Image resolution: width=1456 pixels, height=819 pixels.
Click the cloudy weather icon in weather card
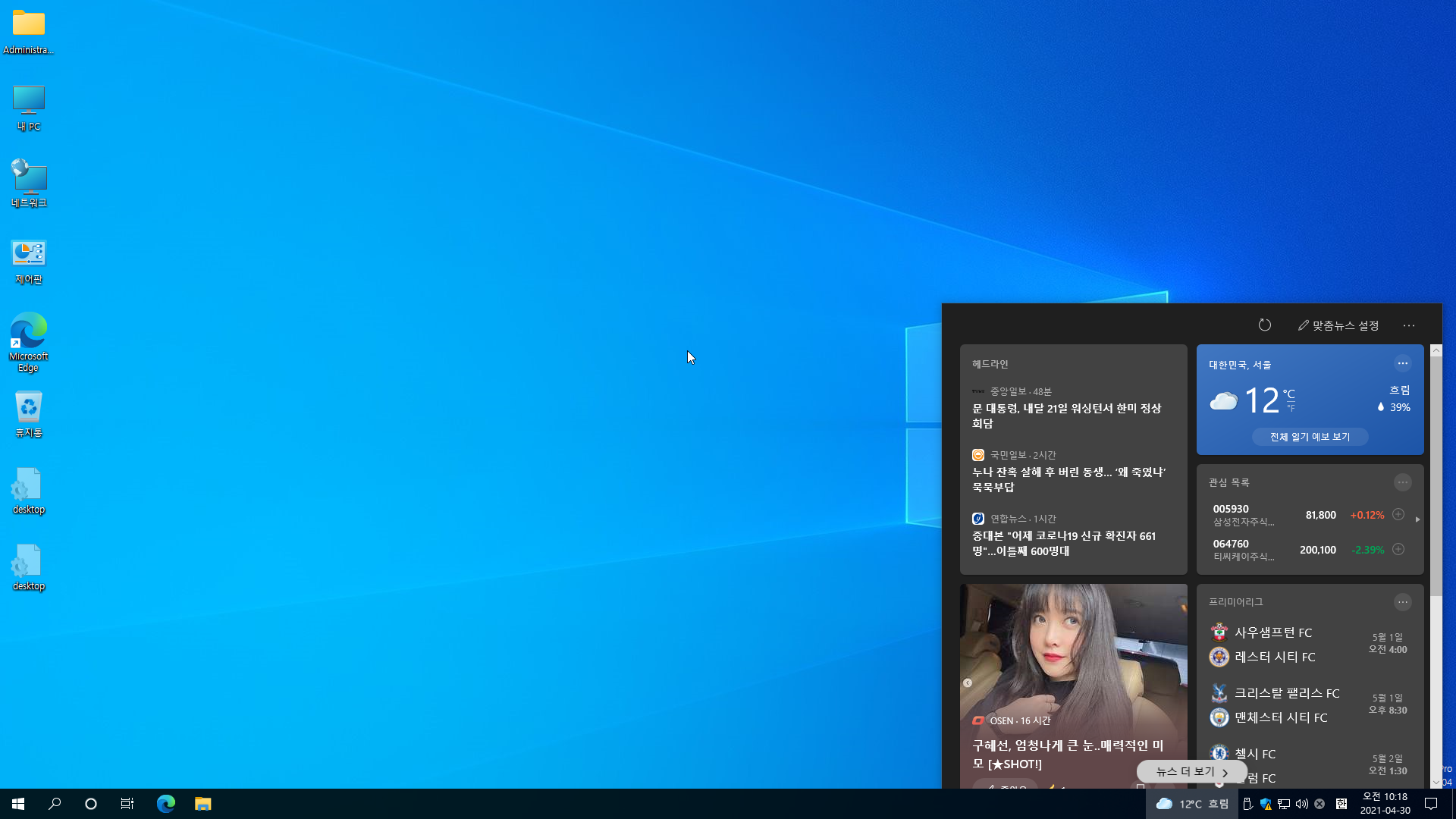(1223, 400)
